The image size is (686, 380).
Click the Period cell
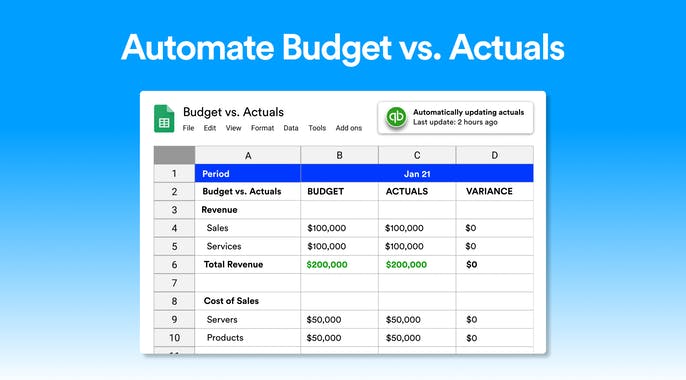pyautogui.click(x=248, y=173)
